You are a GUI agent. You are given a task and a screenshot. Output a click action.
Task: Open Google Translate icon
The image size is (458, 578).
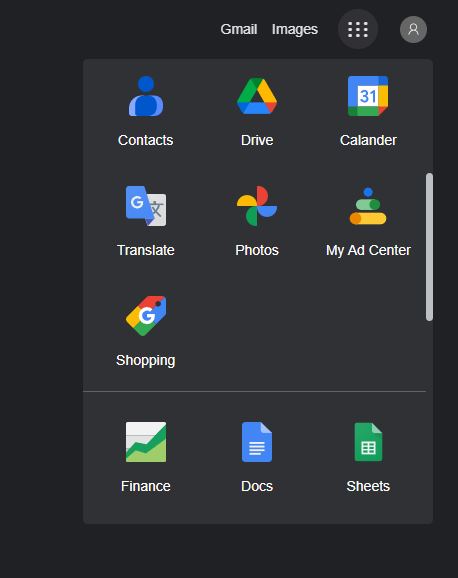146,206
